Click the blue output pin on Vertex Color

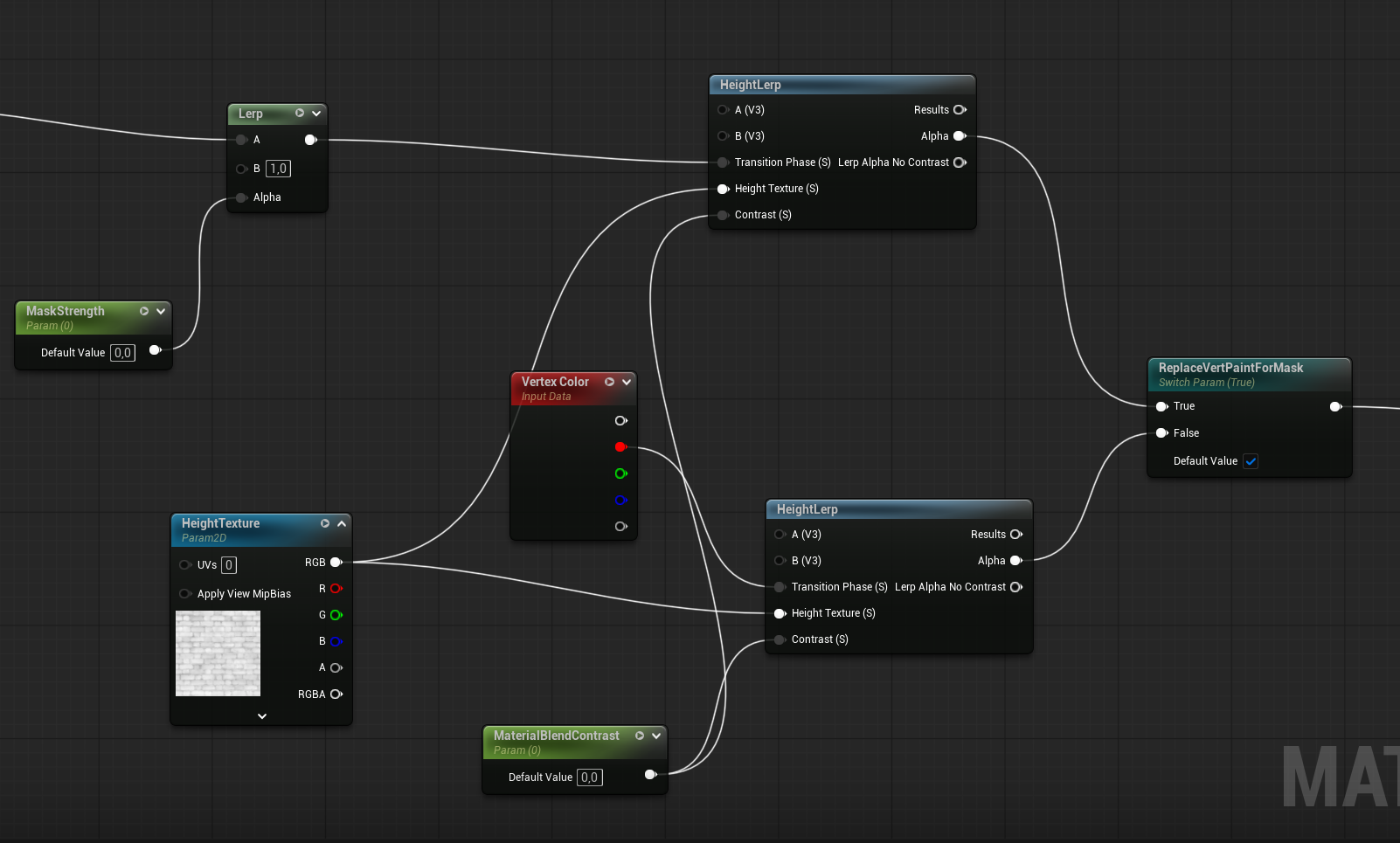620,501
